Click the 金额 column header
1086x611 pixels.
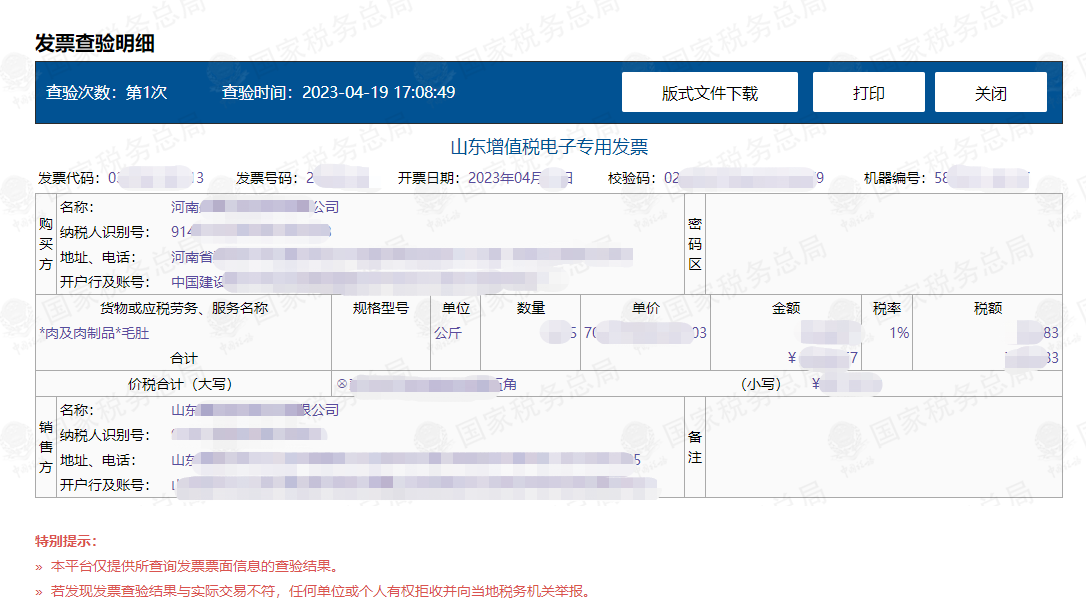(786, 308)
